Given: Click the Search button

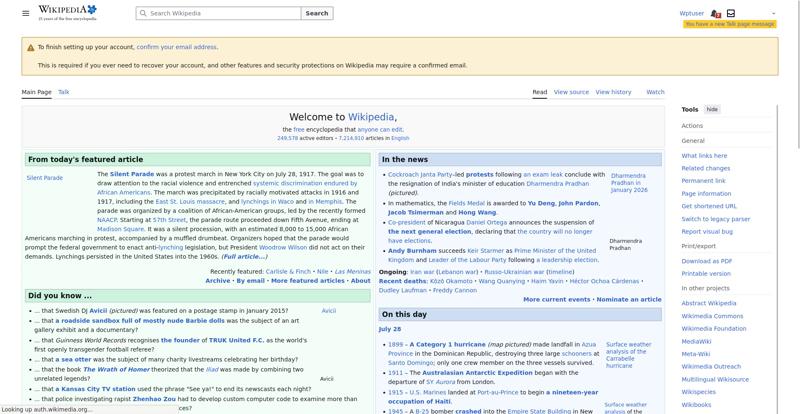Looking at the screenshot, I should click(317, 13).
